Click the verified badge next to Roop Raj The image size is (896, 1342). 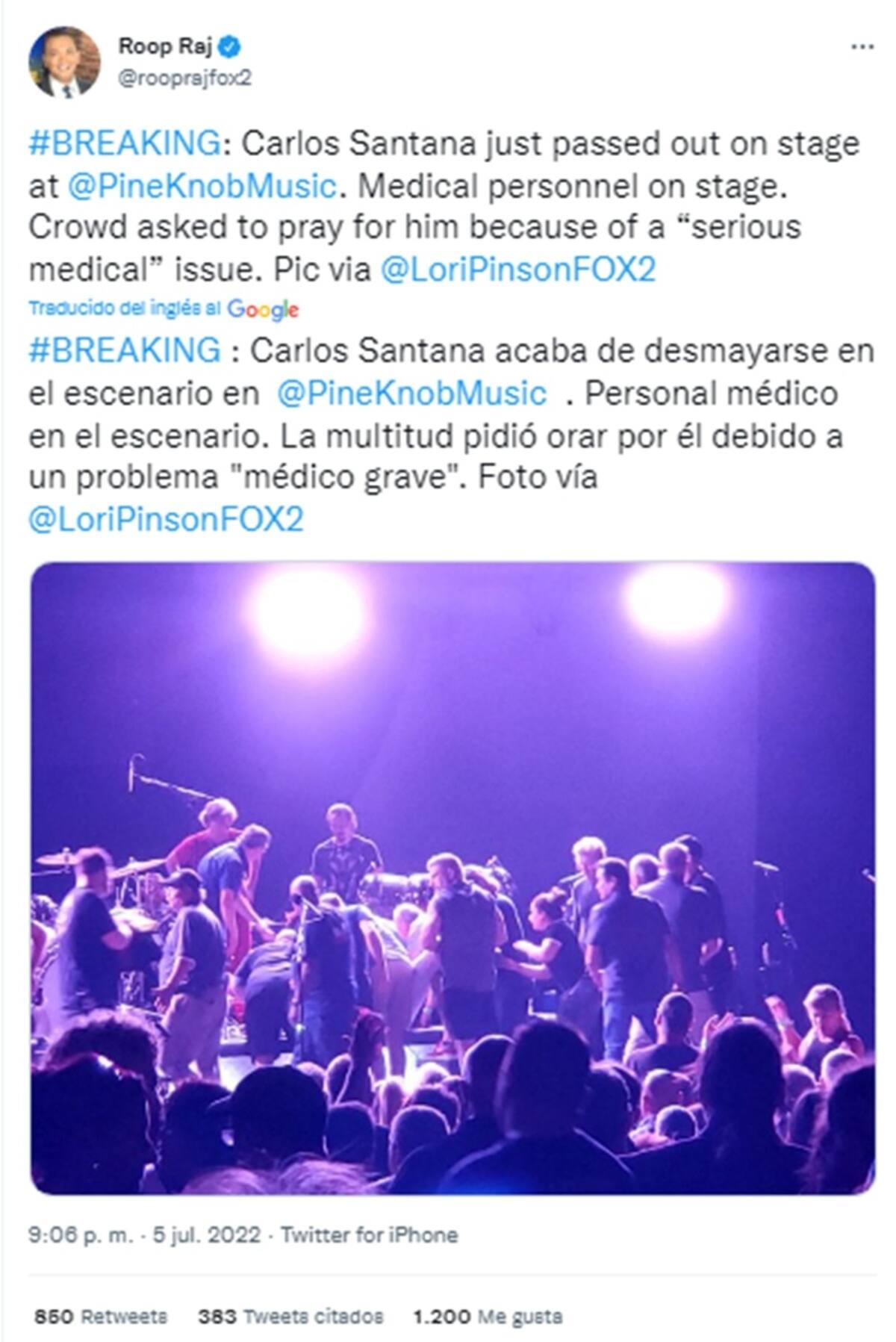231,46
